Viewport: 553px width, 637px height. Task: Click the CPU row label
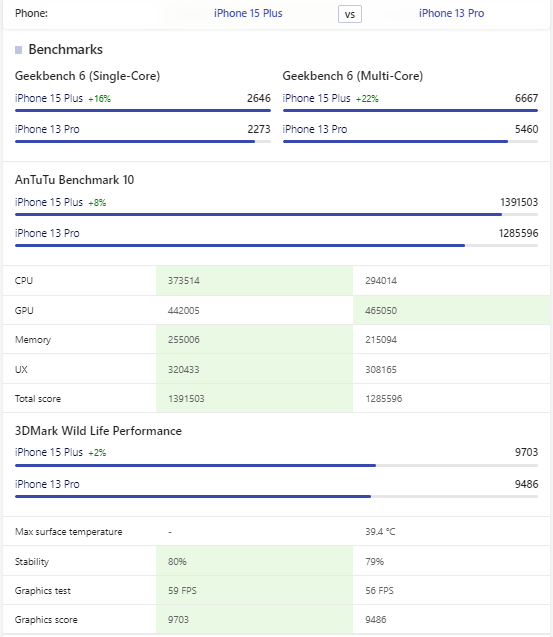click(24, 281)
